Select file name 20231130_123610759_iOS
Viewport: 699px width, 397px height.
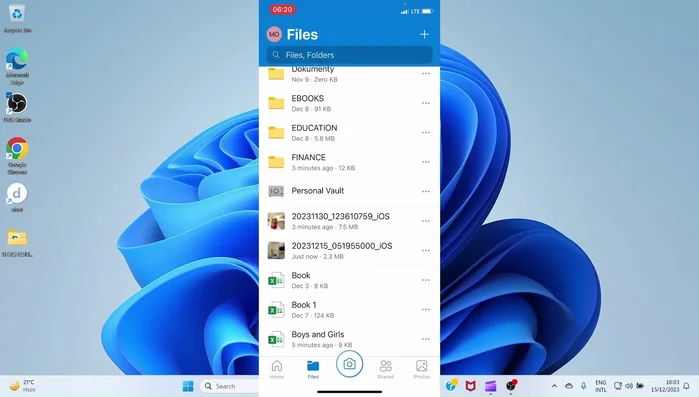(x=341, y=217)
